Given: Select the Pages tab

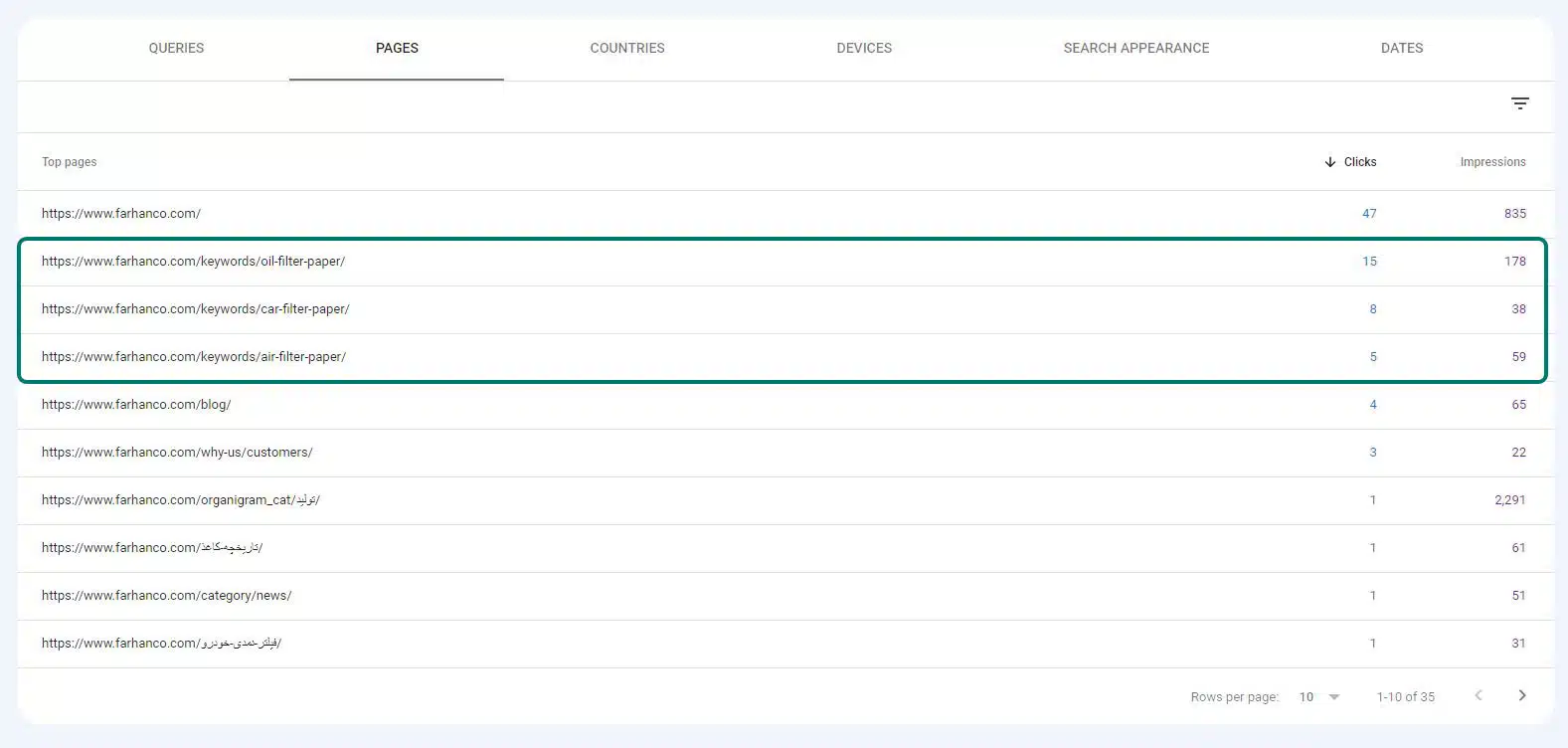Looking at the screenshot, I should point(397,48).
